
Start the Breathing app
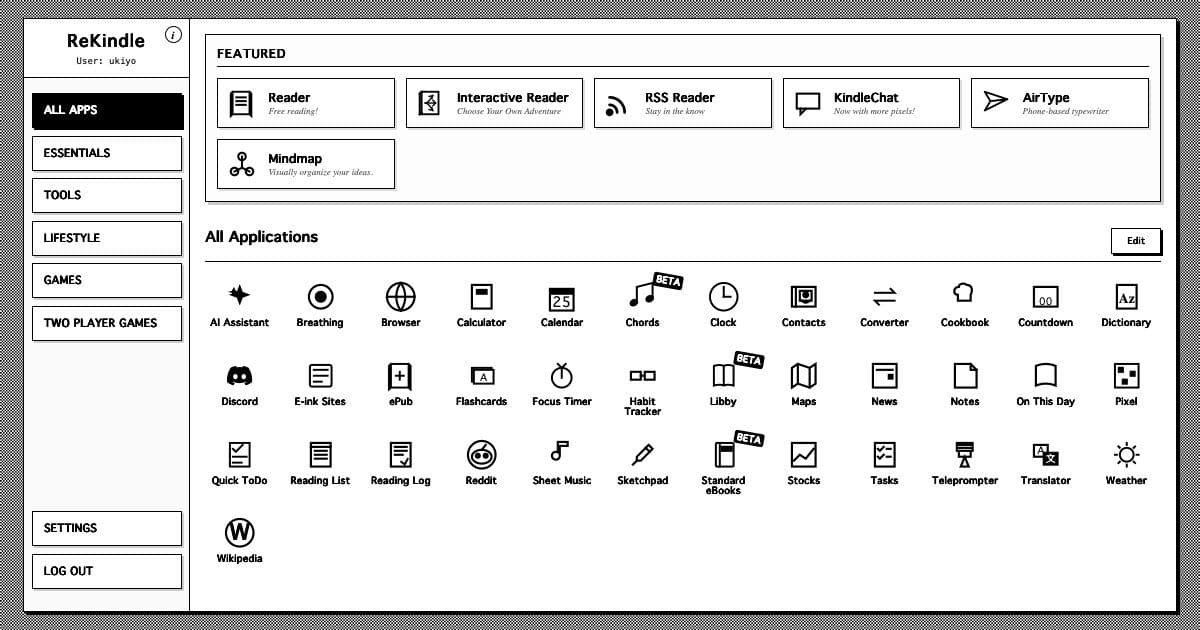click(320, 300)
